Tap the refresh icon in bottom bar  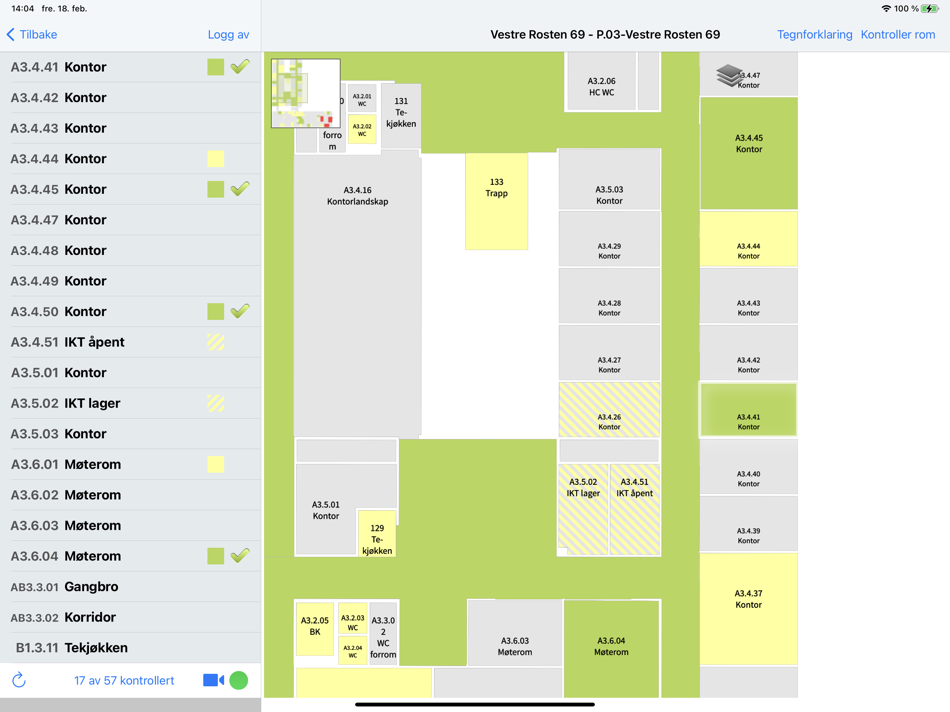19,679
